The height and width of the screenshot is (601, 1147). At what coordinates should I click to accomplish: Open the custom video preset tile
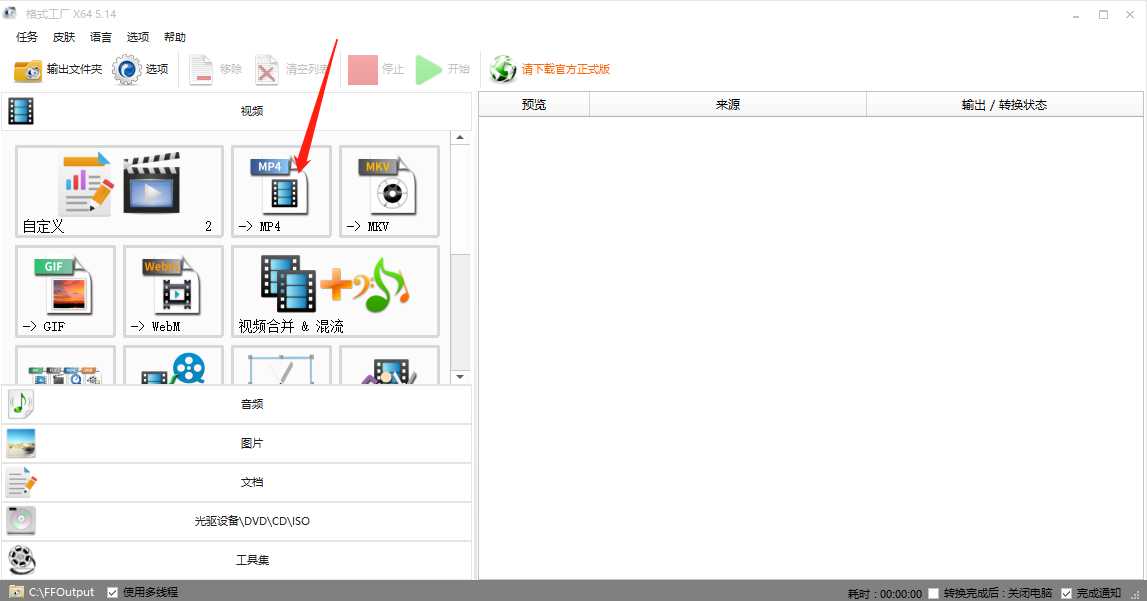coord(119,191)
